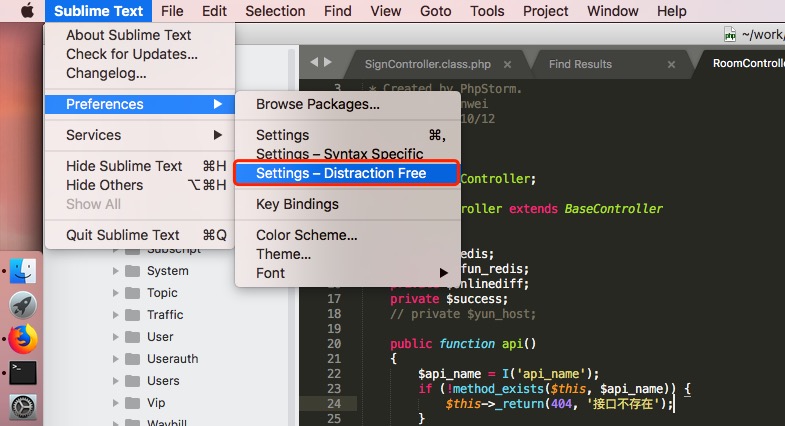Open the Project menu
This screenshot has width=785, height=426.
545,11
